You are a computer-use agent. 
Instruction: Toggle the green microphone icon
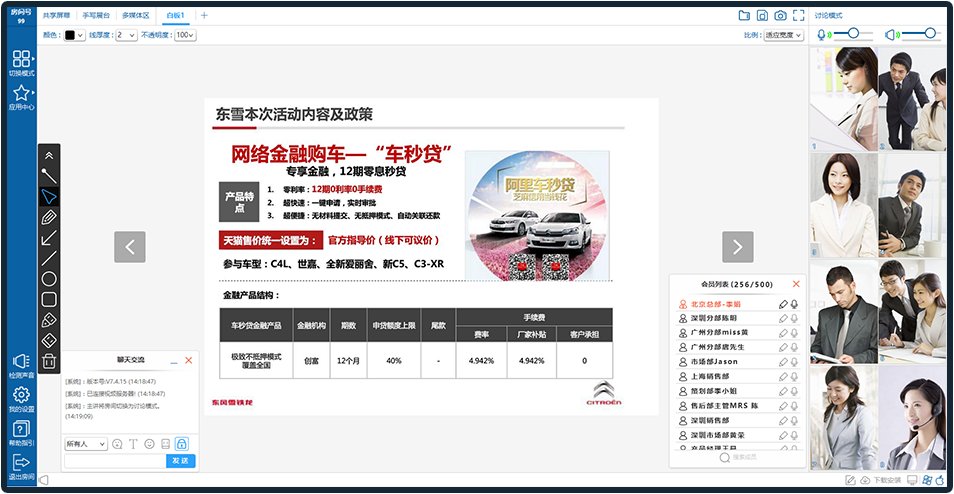point(823,35)
